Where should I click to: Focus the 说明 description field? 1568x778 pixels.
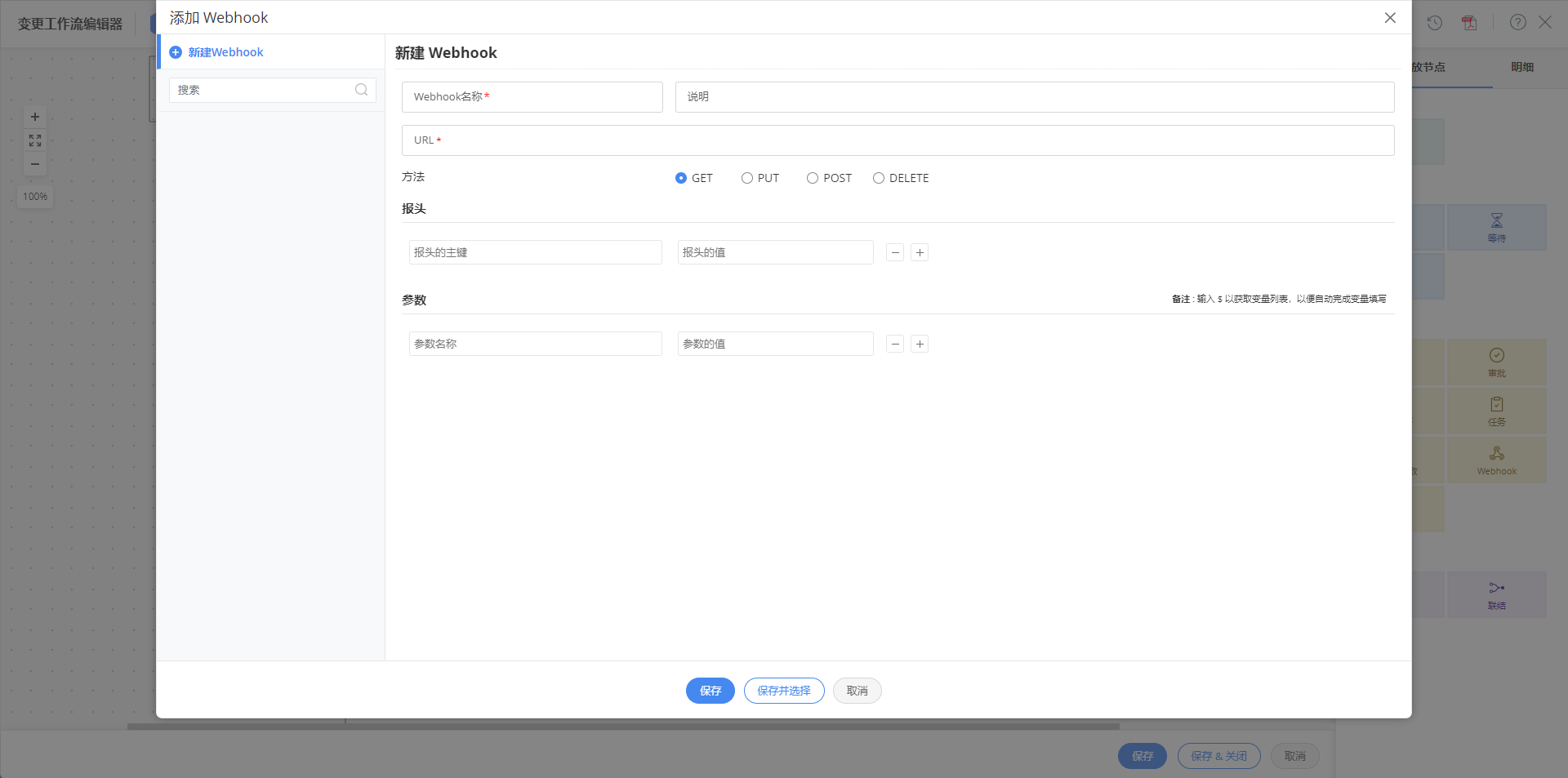(1035, 97)
